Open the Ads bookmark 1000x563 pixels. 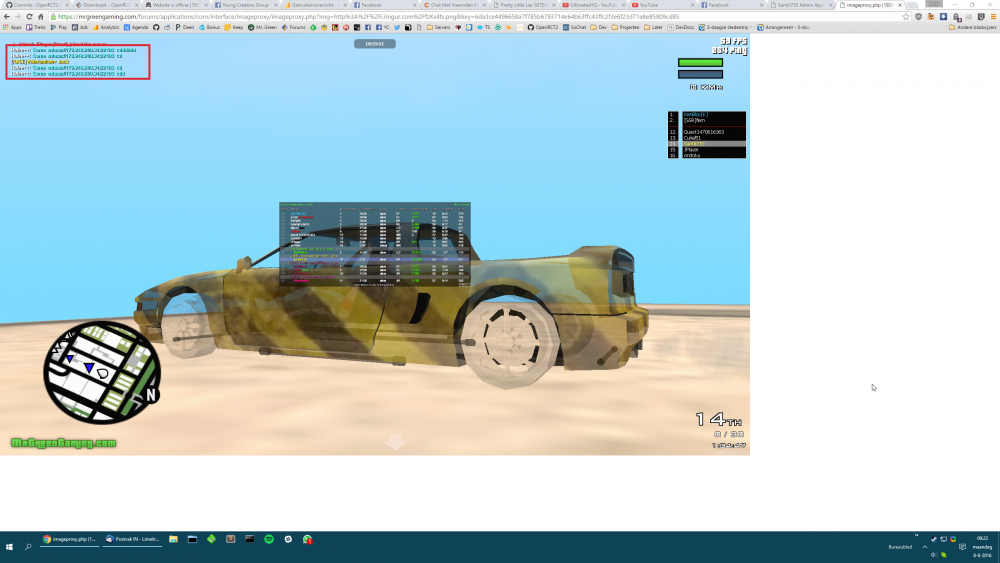click(80, 27)
